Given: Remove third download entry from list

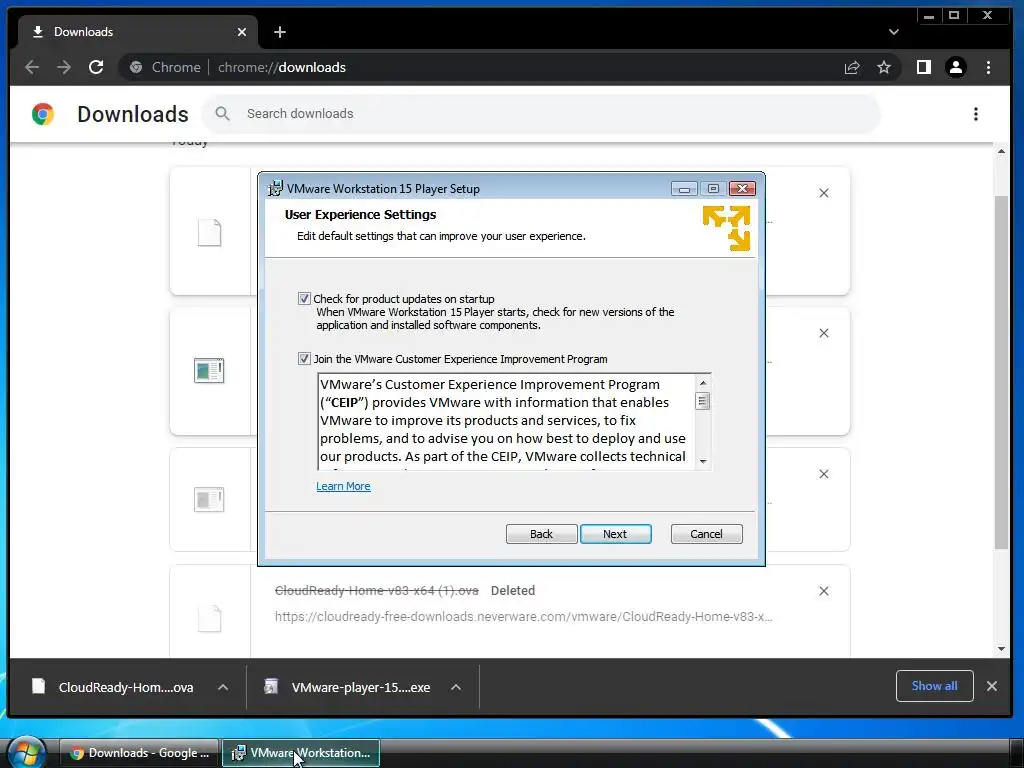Looking at the screenshot, I should pyautogui.click(x=824, y=474).
